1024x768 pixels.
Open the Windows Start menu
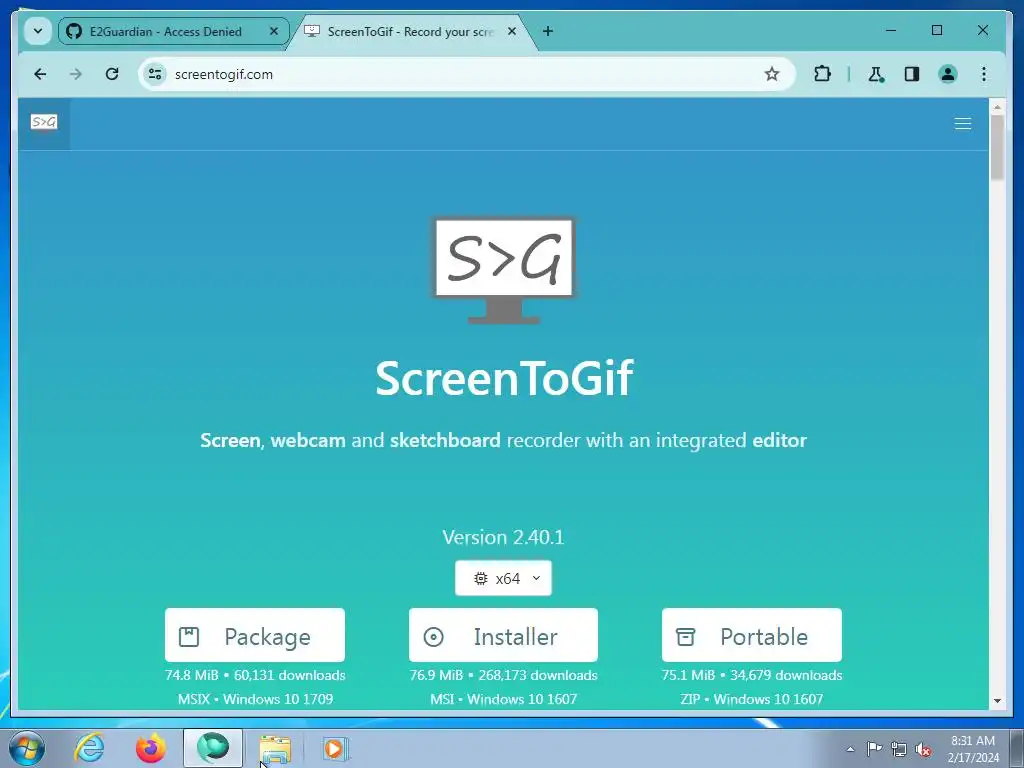(27, 748)
